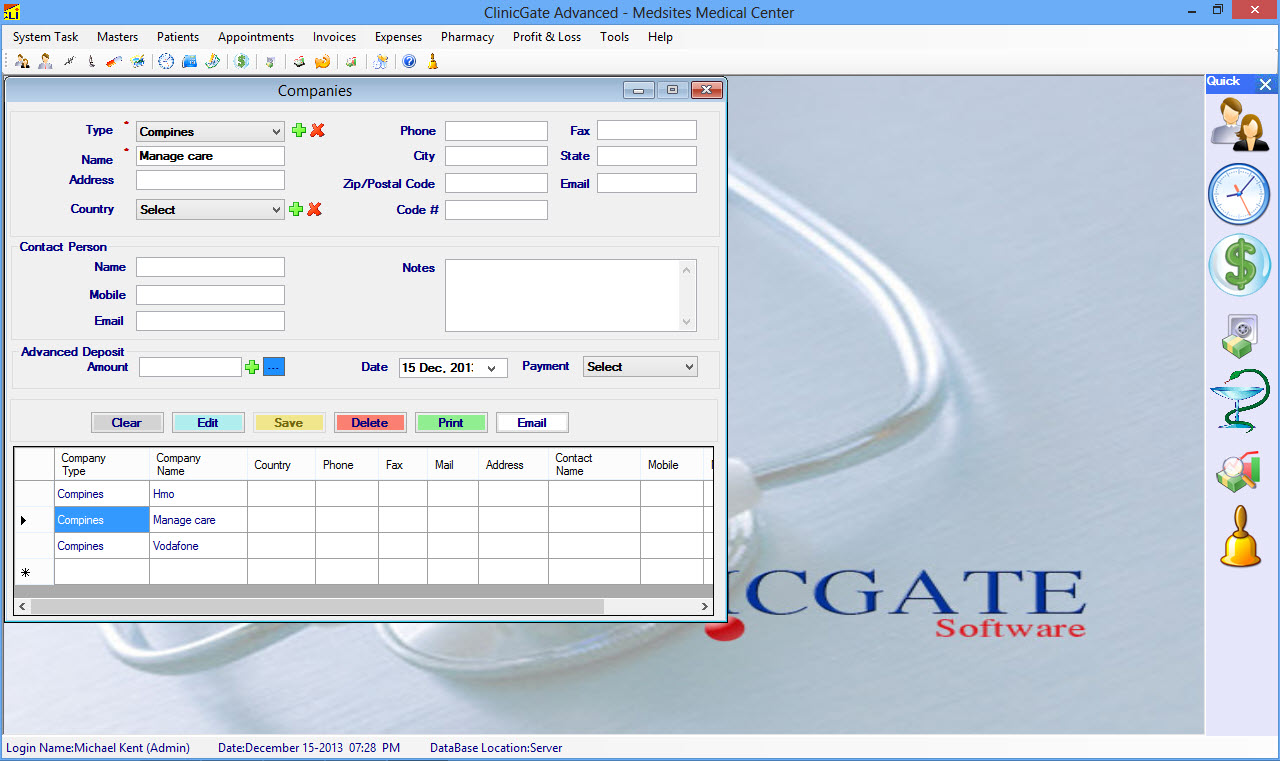The width and height of the screenshot is (1280, 761).
Task: Open patients icon in Quick panel
Action: pyautogui.click(x=1240, y=124)
